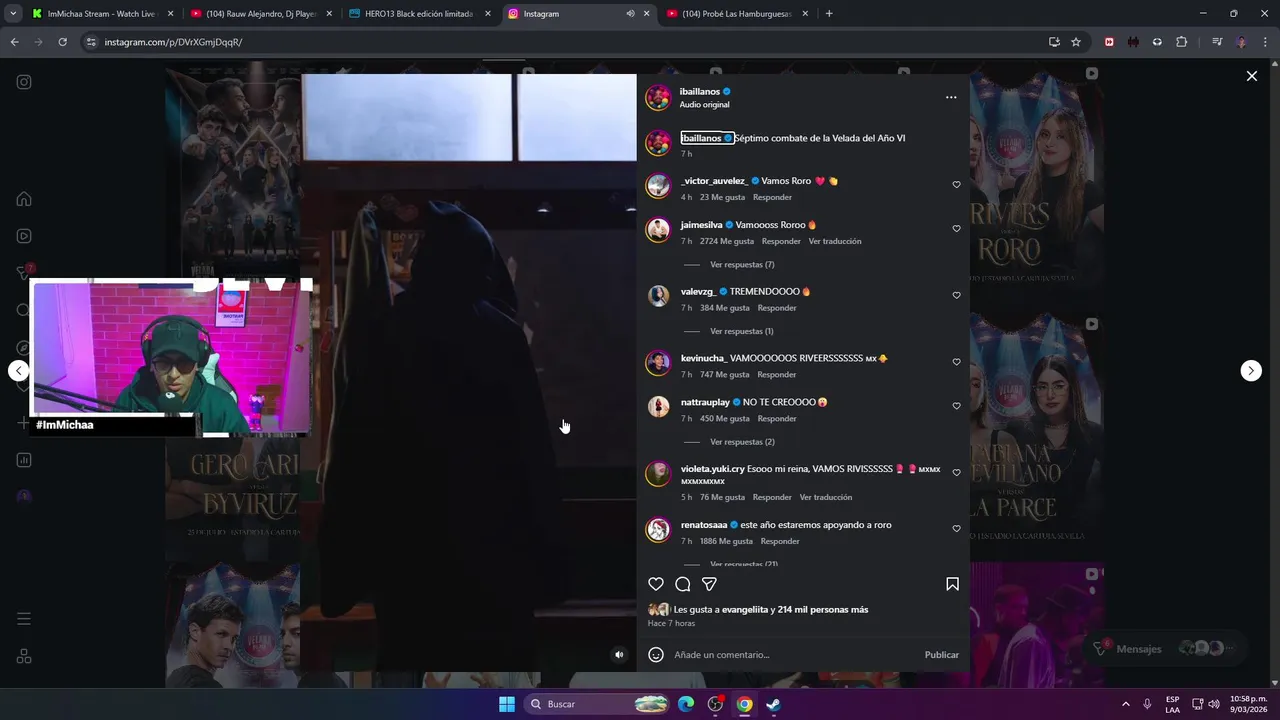Expand renatosaaa's 21 replies

pyautogui.click(x=744, y=564)
